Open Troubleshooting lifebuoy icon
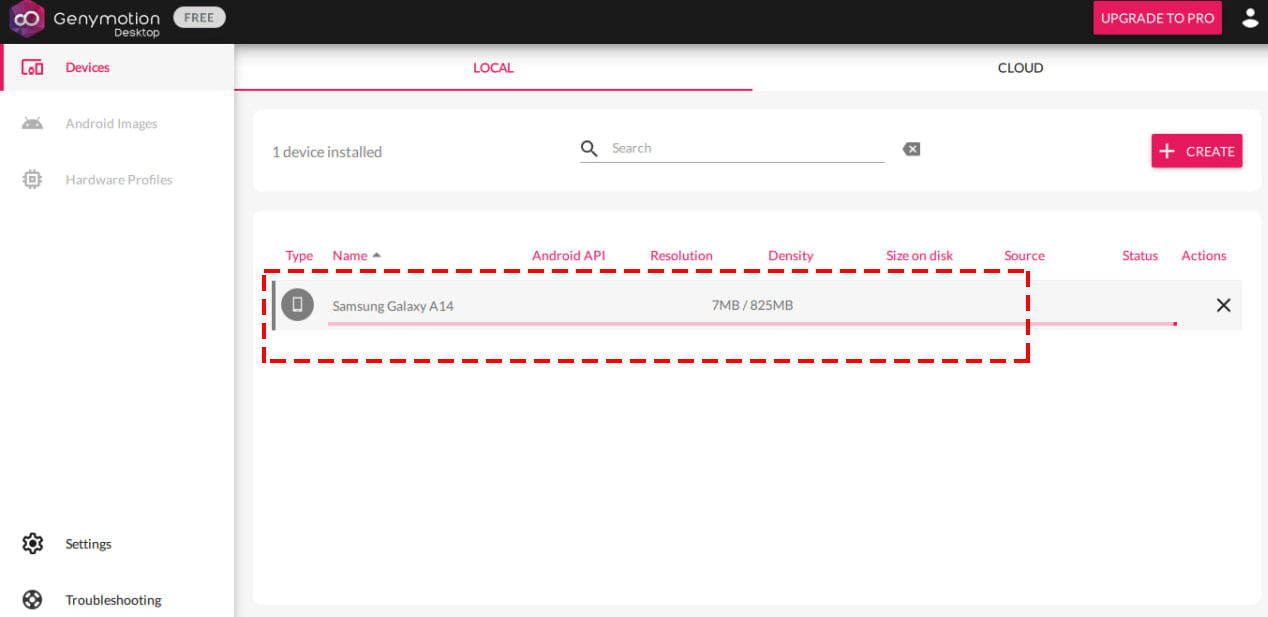Viewport: 1268px width, 617px height. [x=32, y=600]
